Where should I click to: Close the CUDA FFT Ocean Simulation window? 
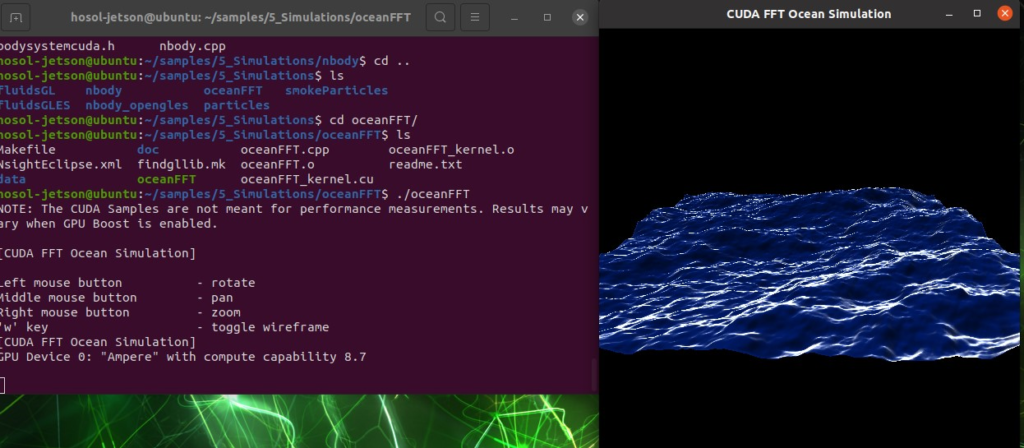pos(1005,13)
